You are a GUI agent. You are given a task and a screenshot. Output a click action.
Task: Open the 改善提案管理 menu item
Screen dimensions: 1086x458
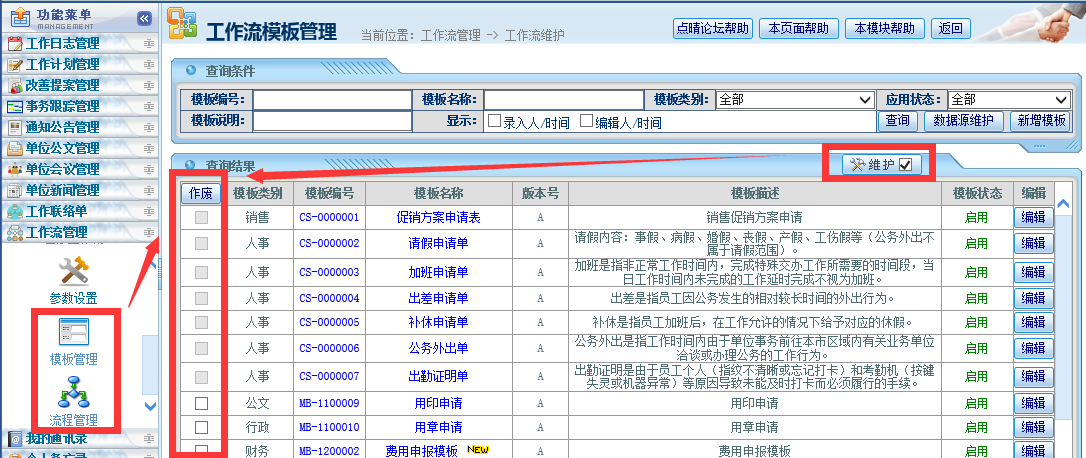(x=62, y=85)
